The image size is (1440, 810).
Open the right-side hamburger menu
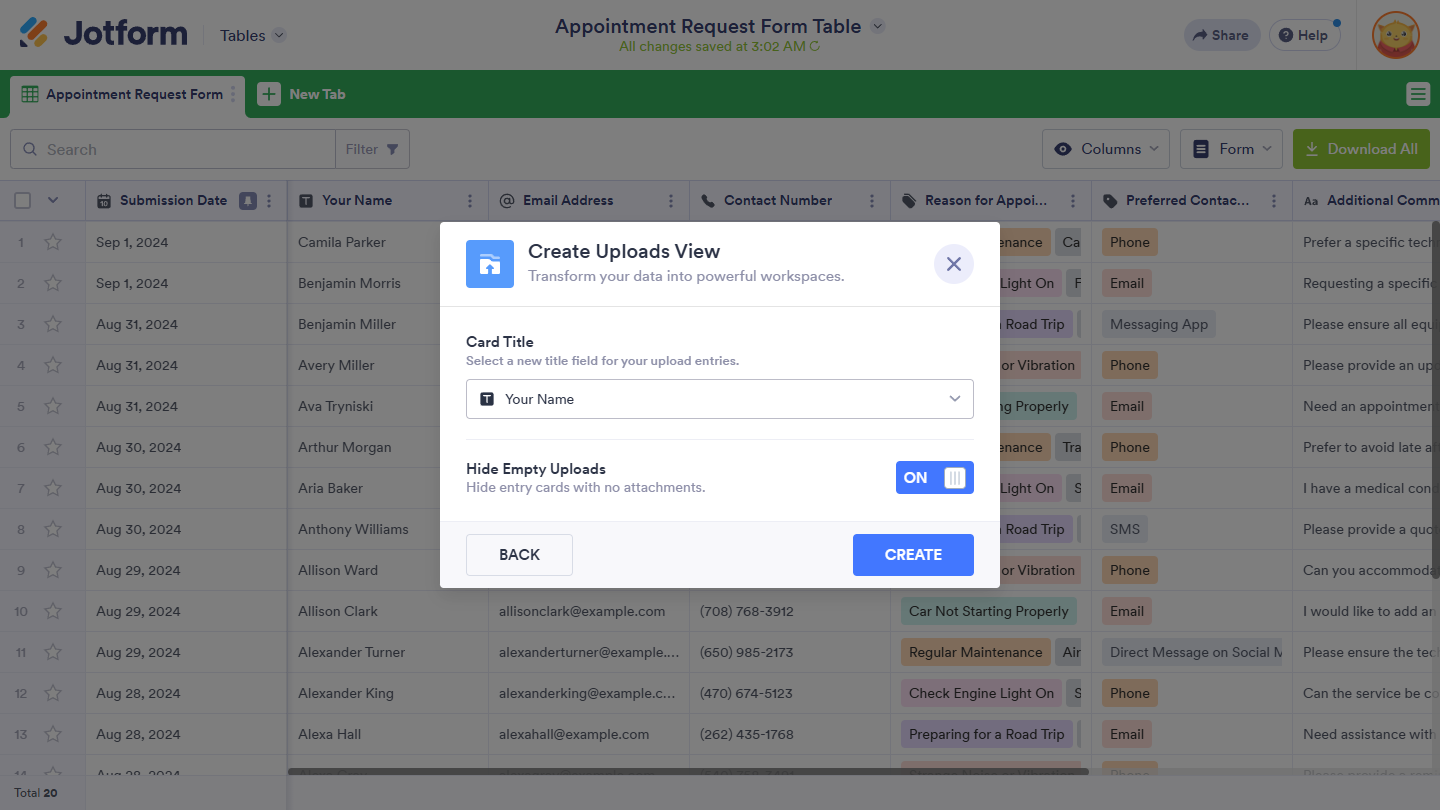[x=1418, y=94]
